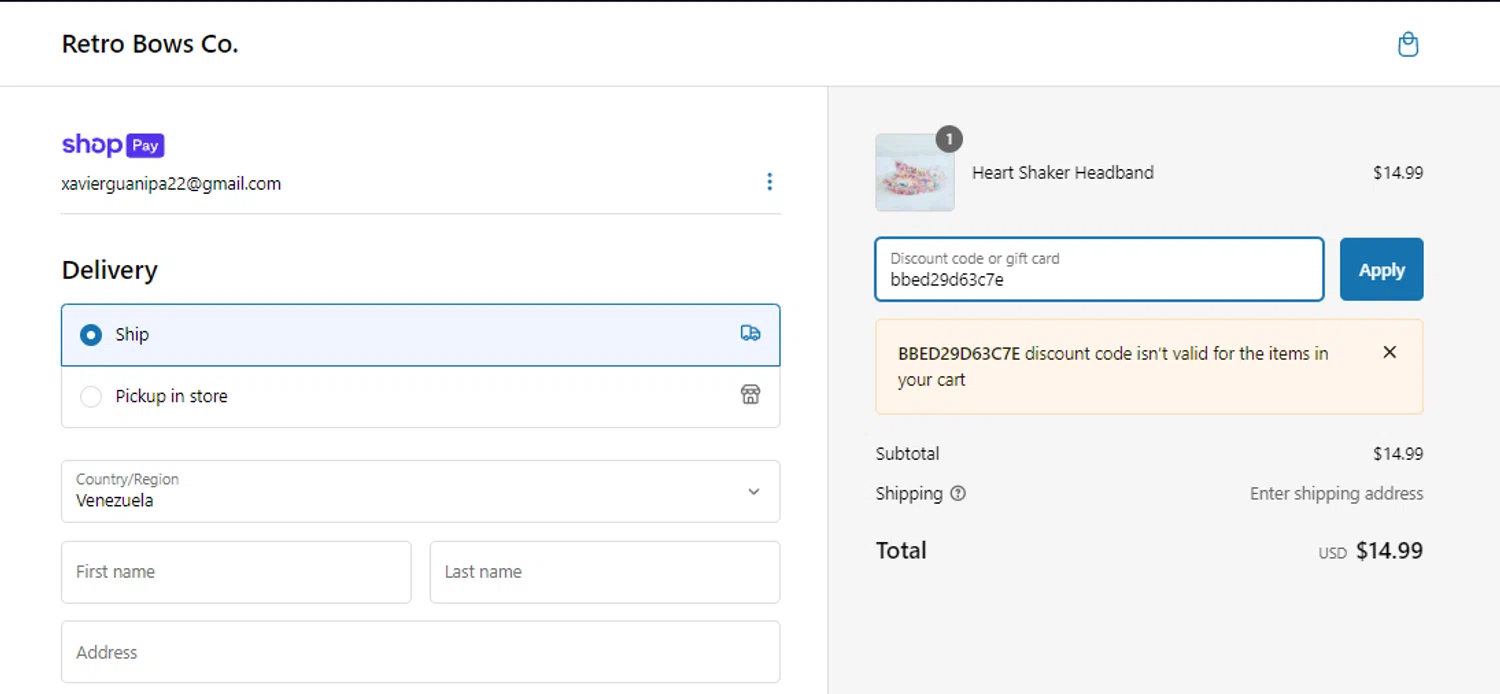Click the Shop Pay logo

113,145
